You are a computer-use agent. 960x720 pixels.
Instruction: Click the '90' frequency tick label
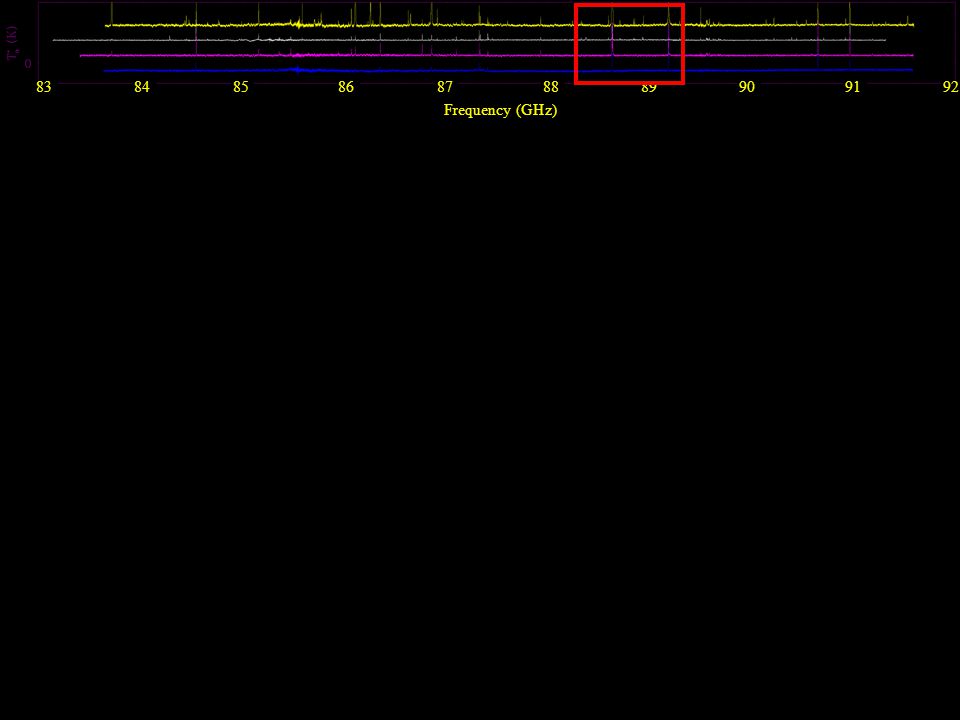pos(746,87)
